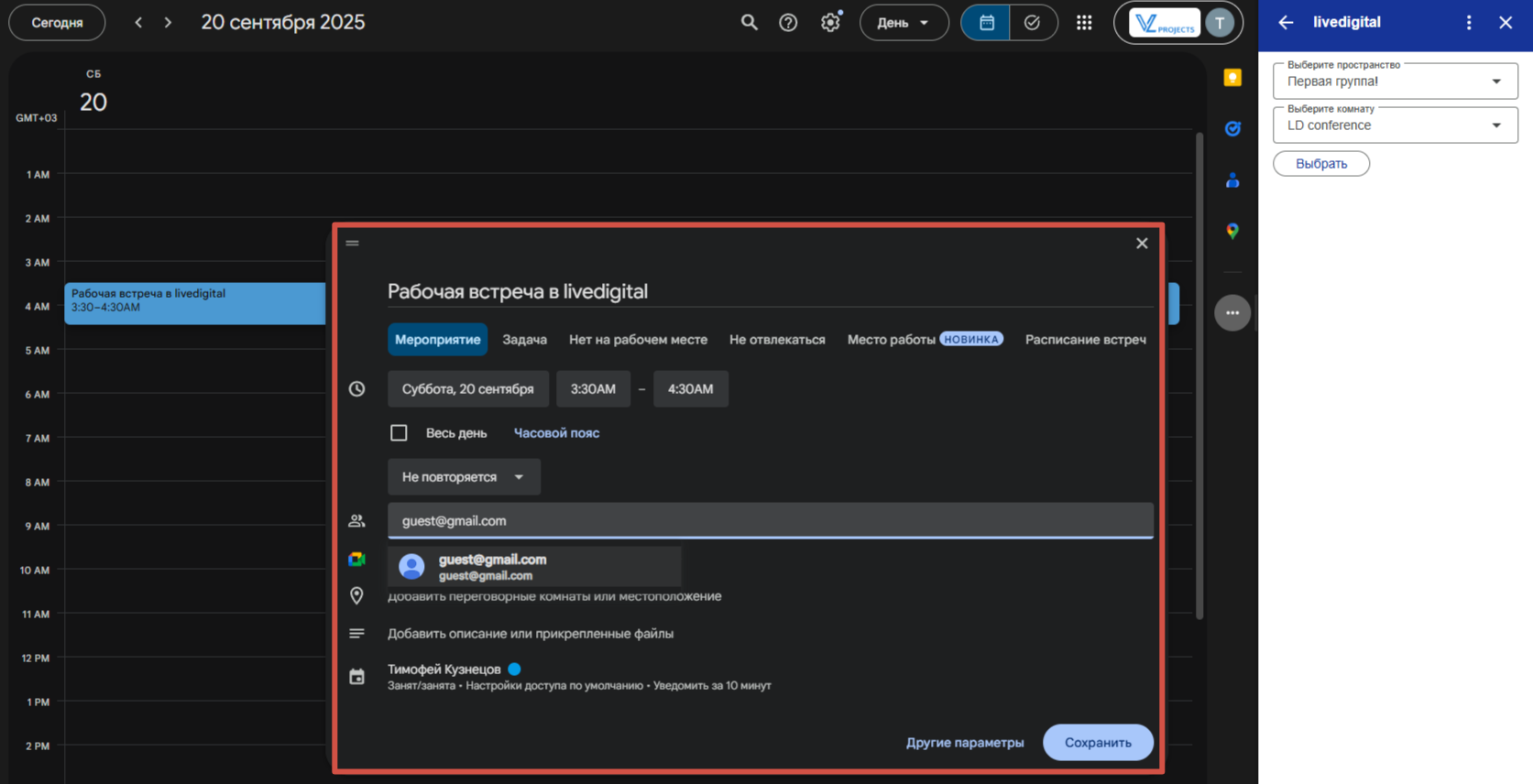The image size is (1533, 784).
Task: Go back in livedigital panel
Action: [1286, 23]
